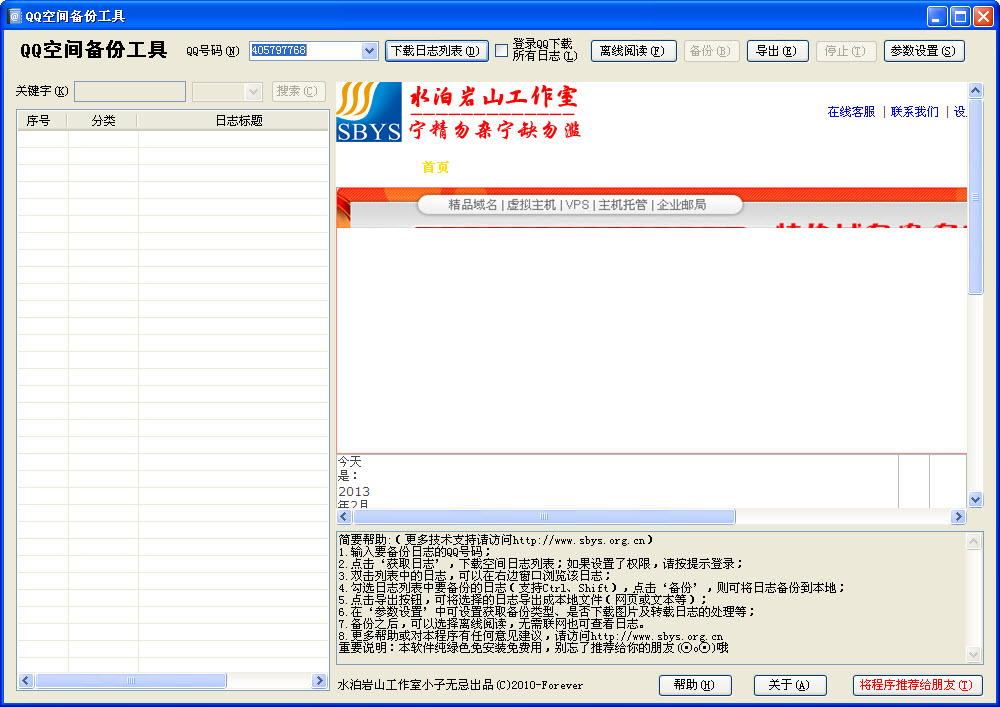Open the search category dropdown
The height and width of the screenshot is (707, 1000).
point(253,92)
